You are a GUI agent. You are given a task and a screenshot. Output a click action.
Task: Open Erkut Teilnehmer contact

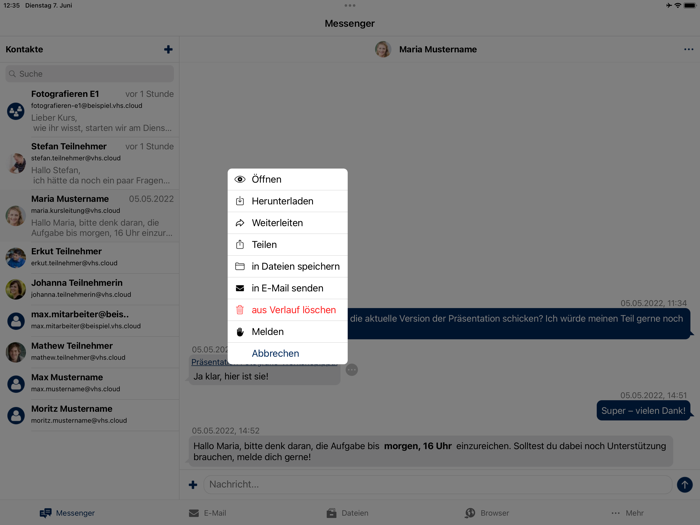tap(90, 258)
